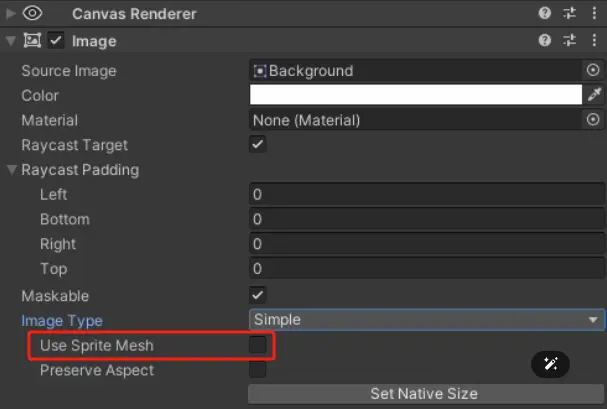Open Image component help reference
607x409 pixels.
coord(545,40)
